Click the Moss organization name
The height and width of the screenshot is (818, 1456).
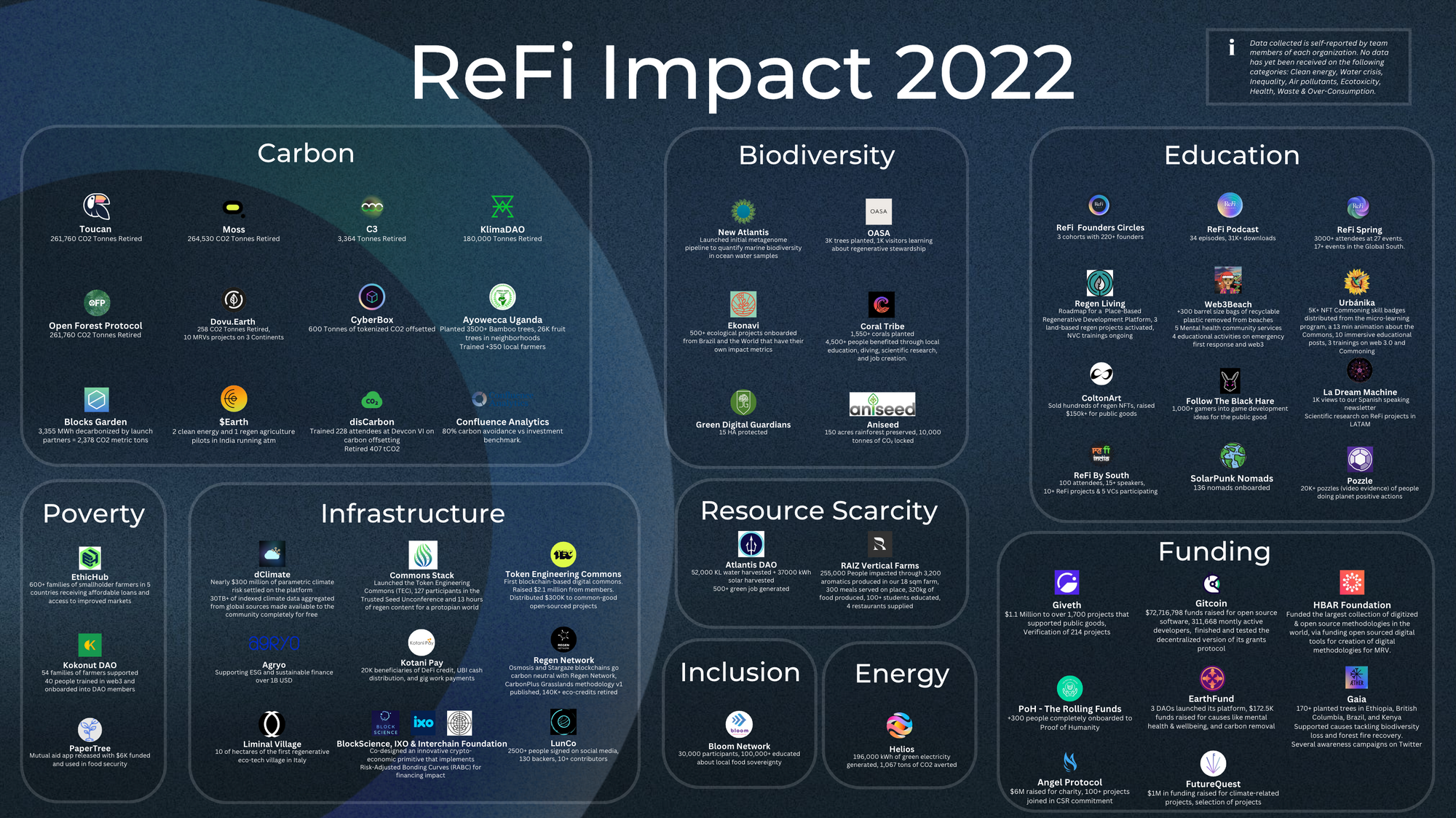point(234,229)
